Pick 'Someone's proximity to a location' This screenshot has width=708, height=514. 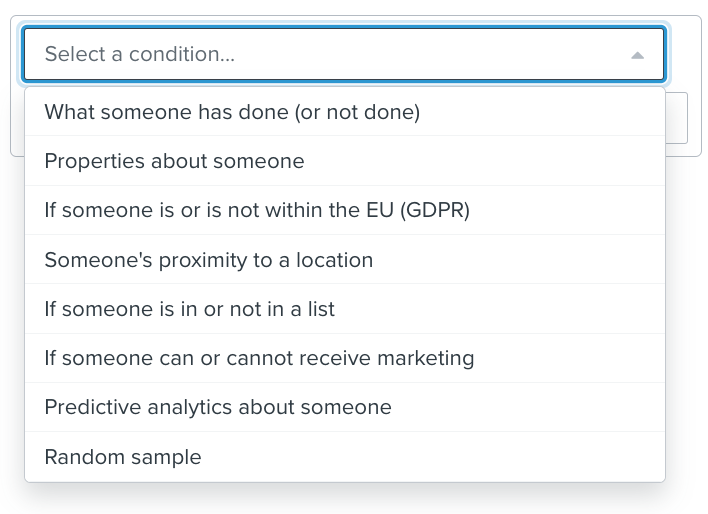click(x=209, y=260)
